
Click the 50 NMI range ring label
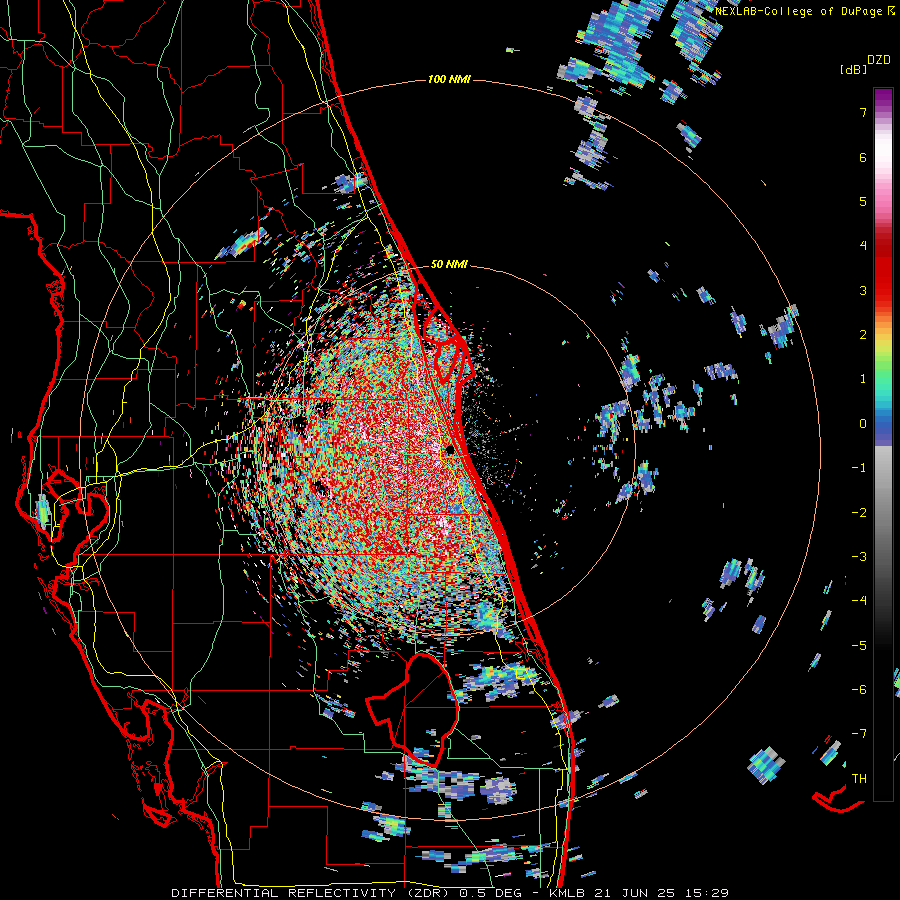449,264
